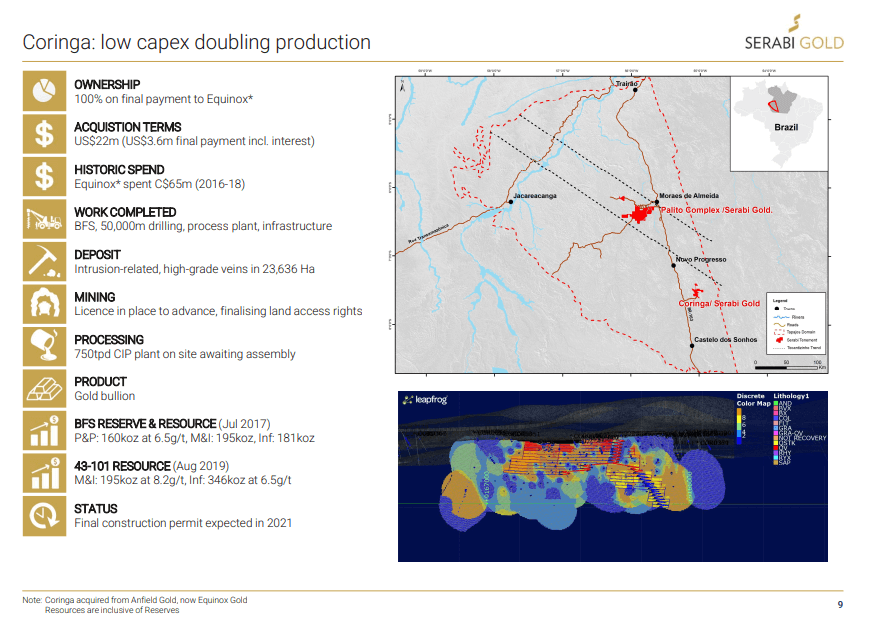The image size is (869, 619).
Task: Select 'Resources are inclusive of Reserves' footnote
Action: 112,610
